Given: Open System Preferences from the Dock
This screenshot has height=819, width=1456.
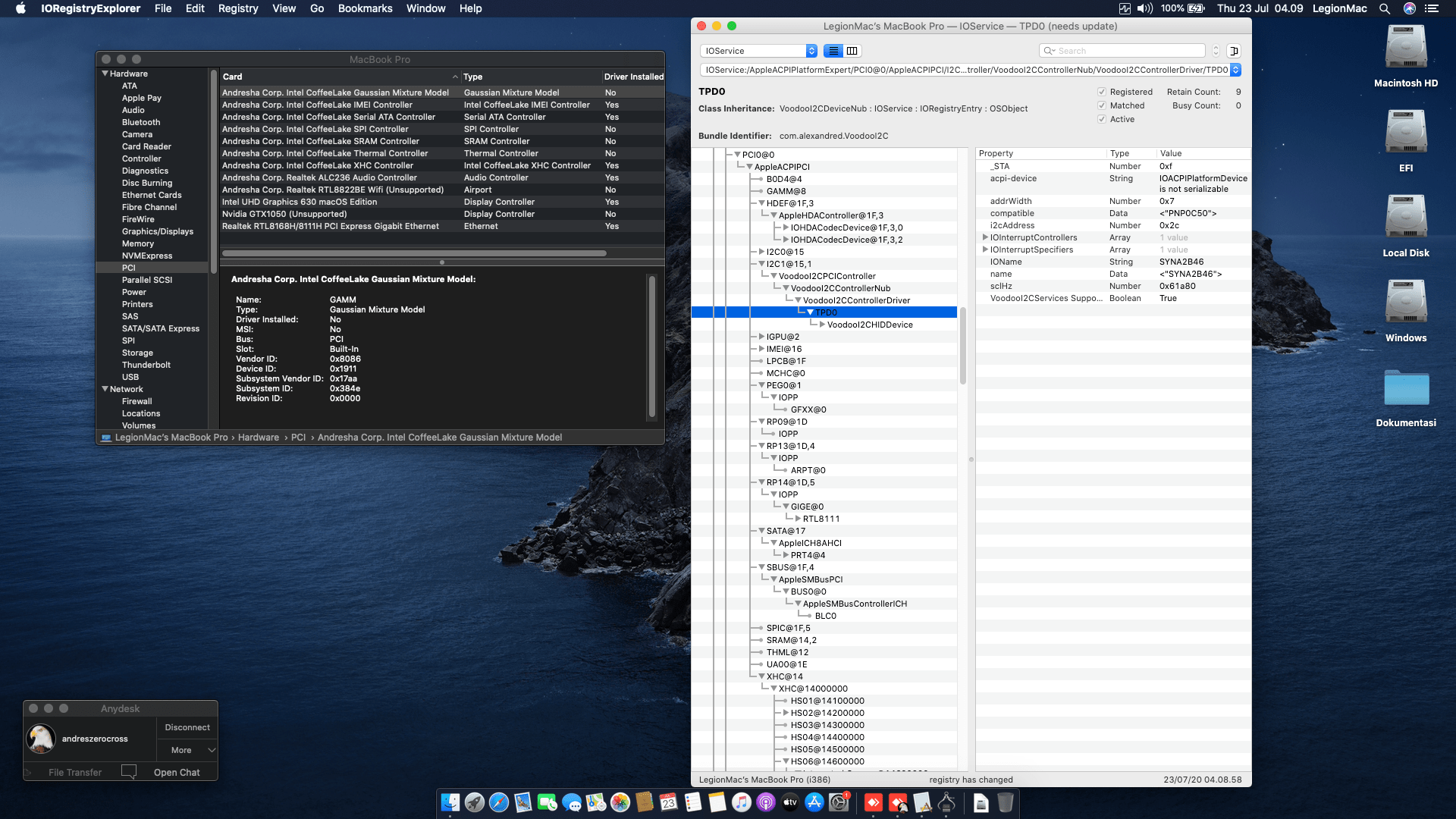Looking at the screenshot, I should (x=837, y=802).
